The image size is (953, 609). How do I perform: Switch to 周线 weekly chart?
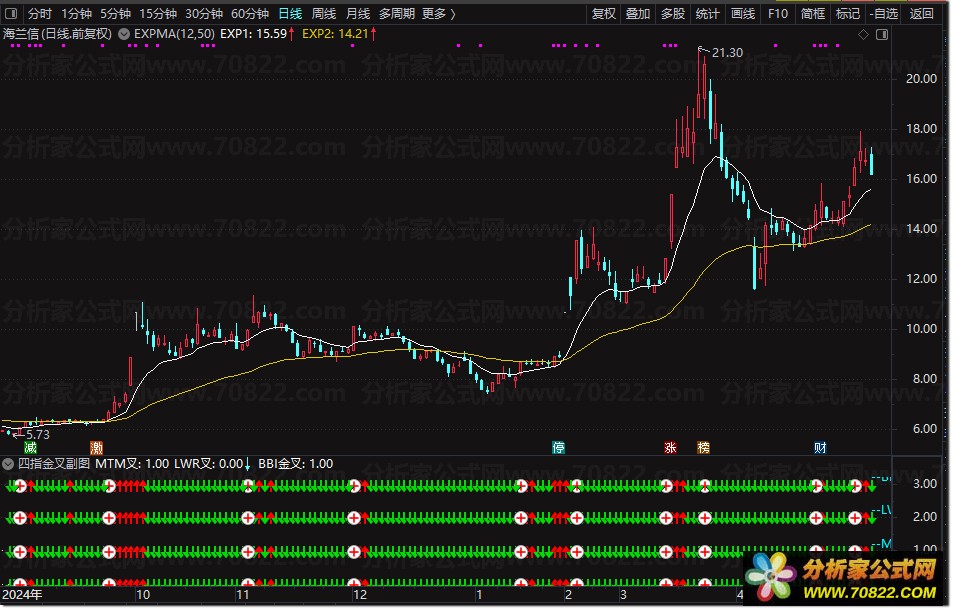click(324, 13)
